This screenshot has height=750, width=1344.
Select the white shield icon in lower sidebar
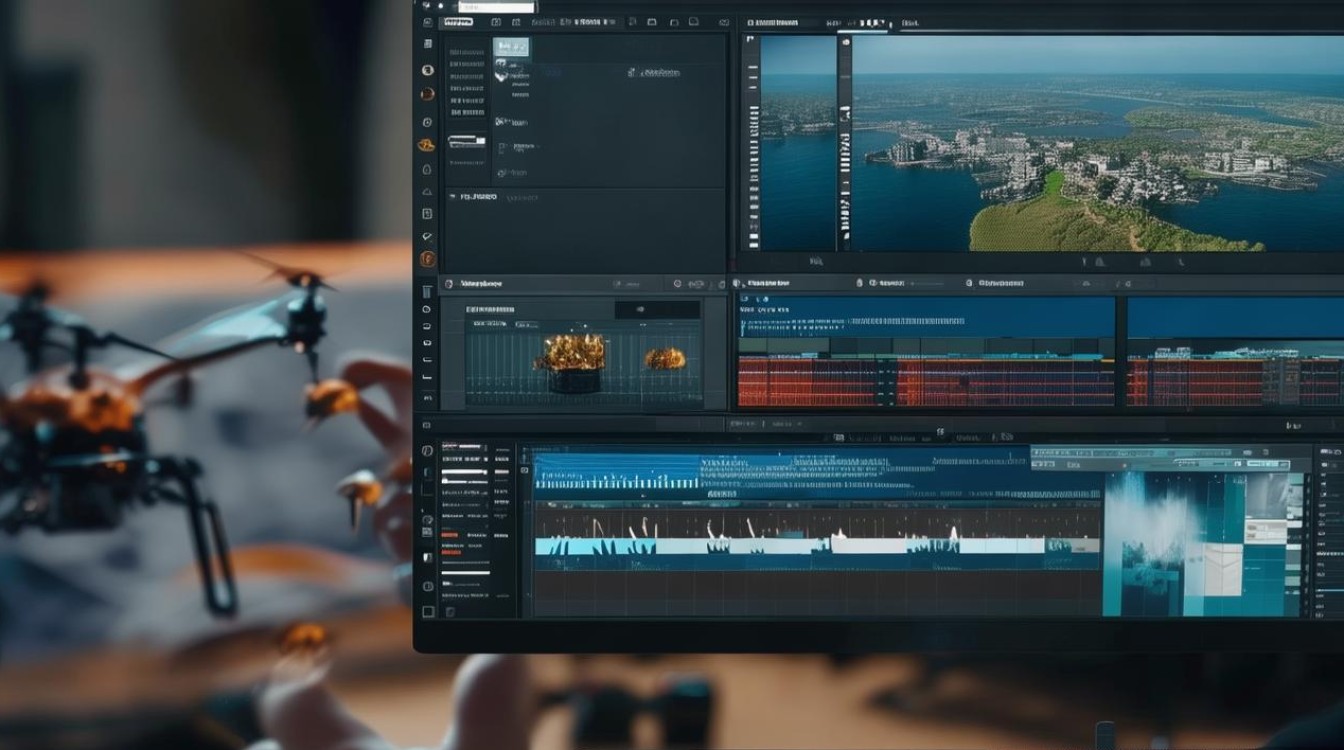pos(427,558)
